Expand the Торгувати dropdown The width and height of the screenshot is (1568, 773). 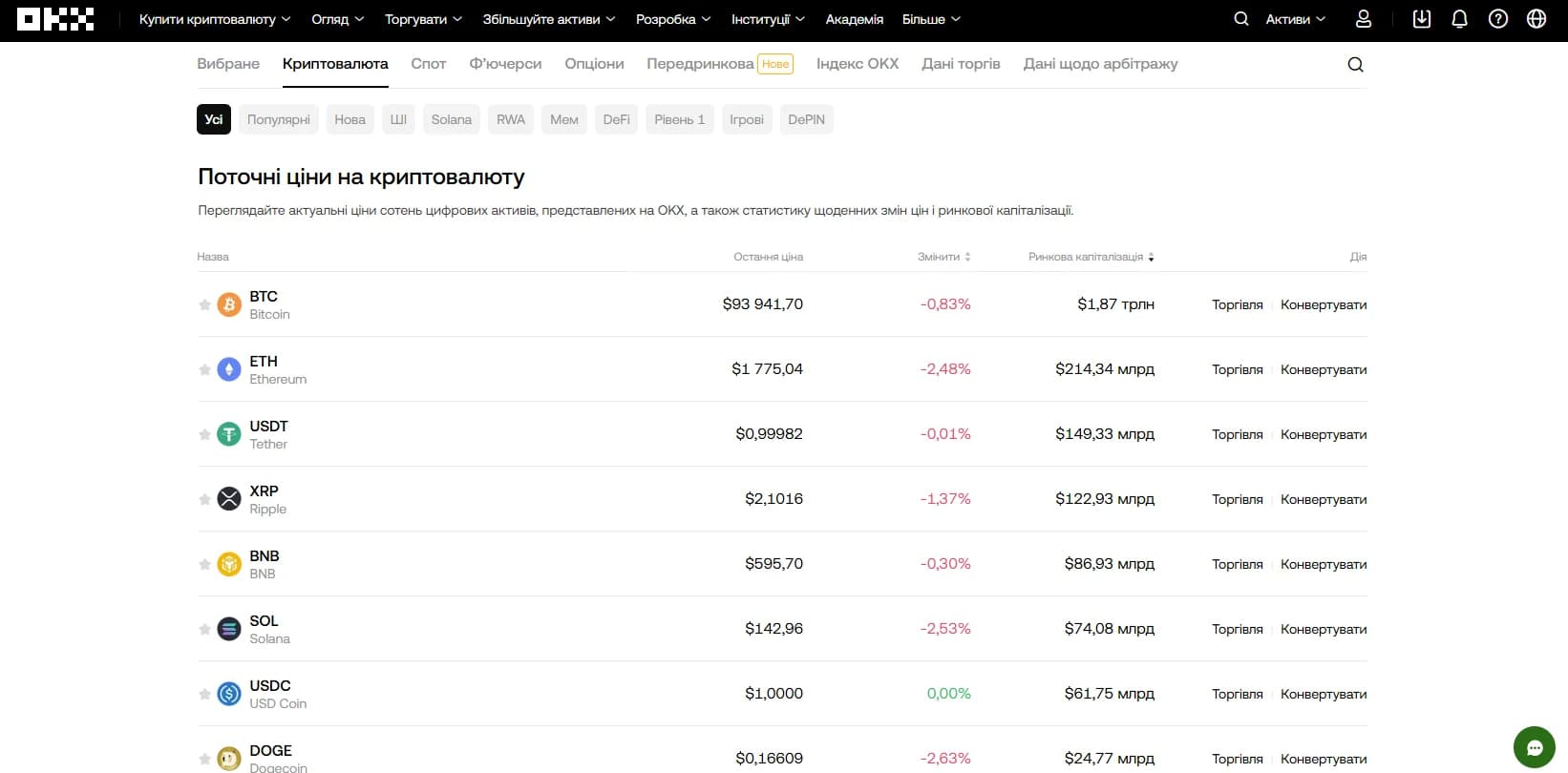point(423,19)
